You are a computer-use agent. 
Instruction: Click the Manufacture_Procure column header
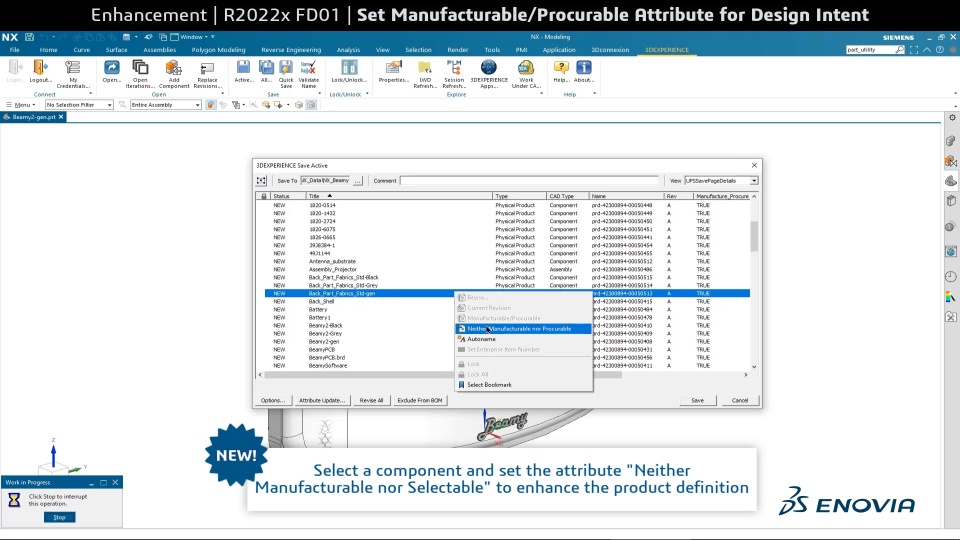click(x=722, y=196)
